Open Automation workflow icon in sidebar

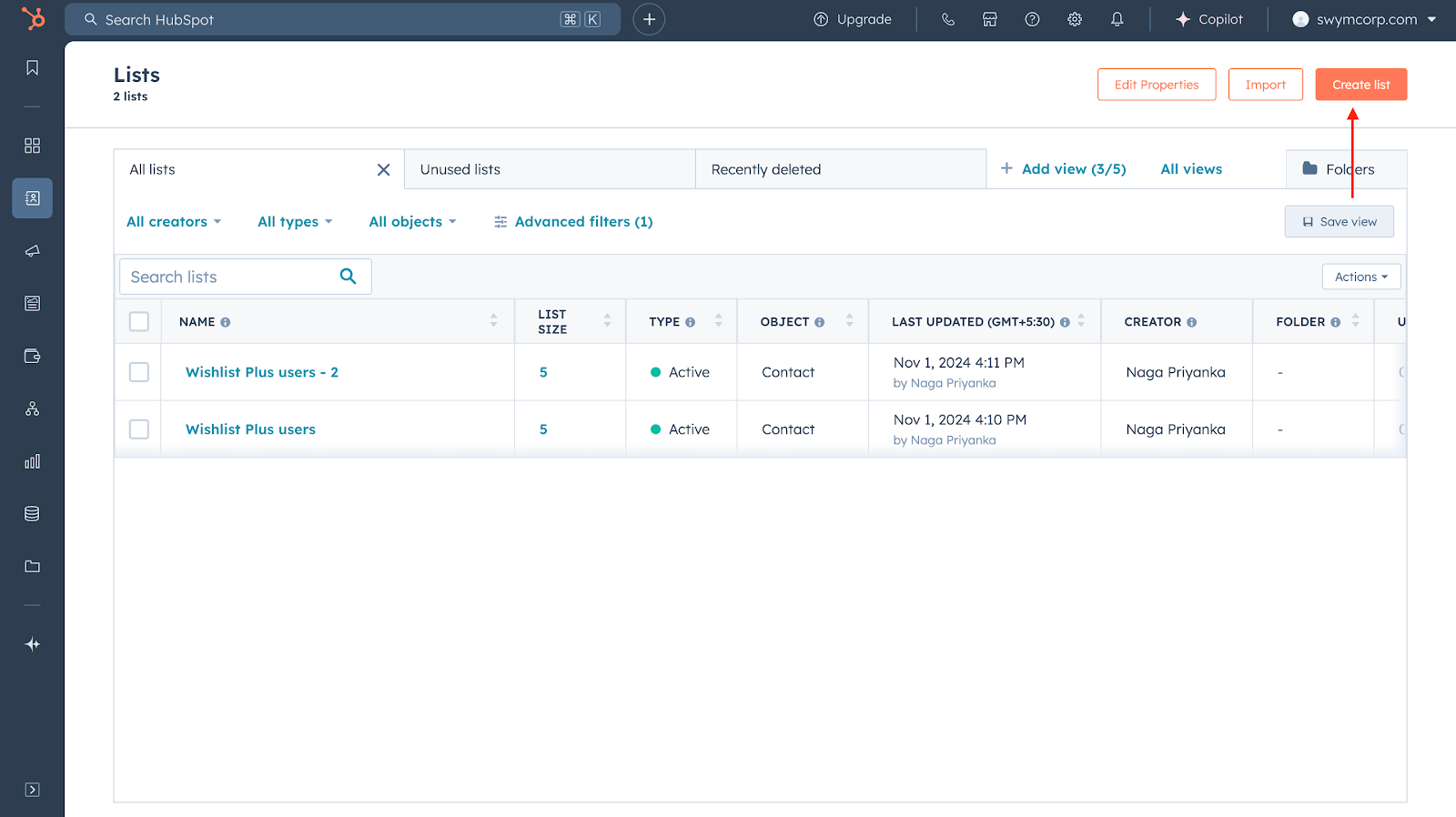click(33, 408)
